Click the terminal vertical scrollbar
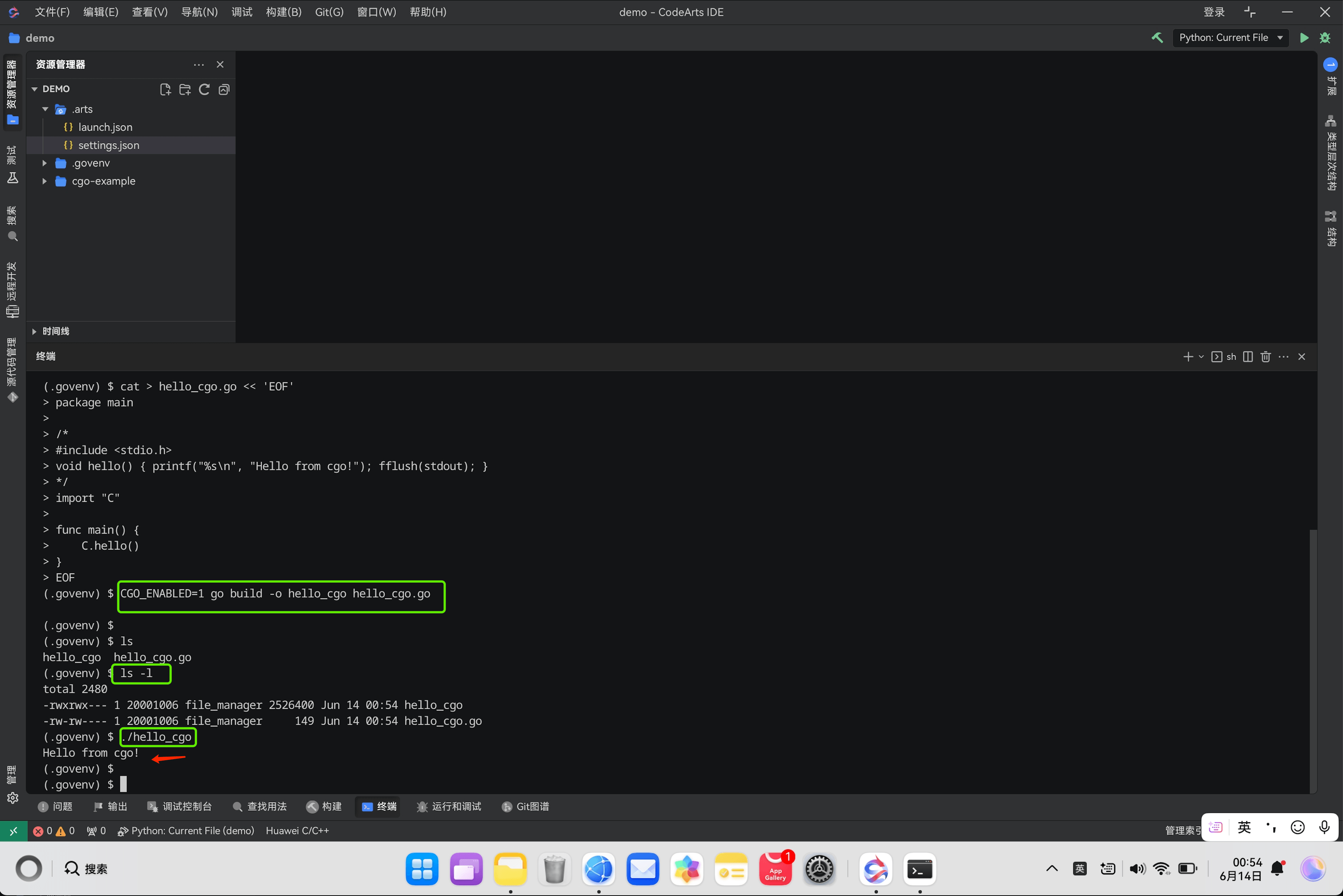1343x896 pixels. click(1313, 661)
